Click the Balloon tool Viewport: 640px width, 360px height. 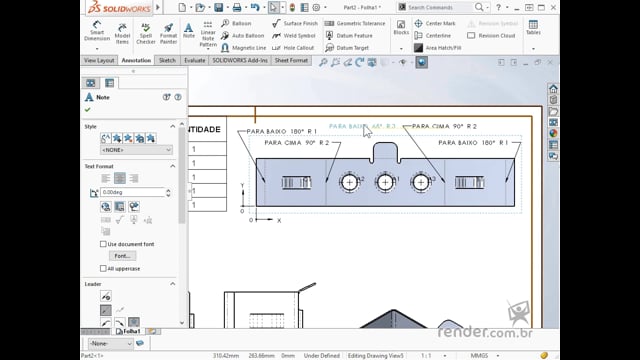coord(236,23)
